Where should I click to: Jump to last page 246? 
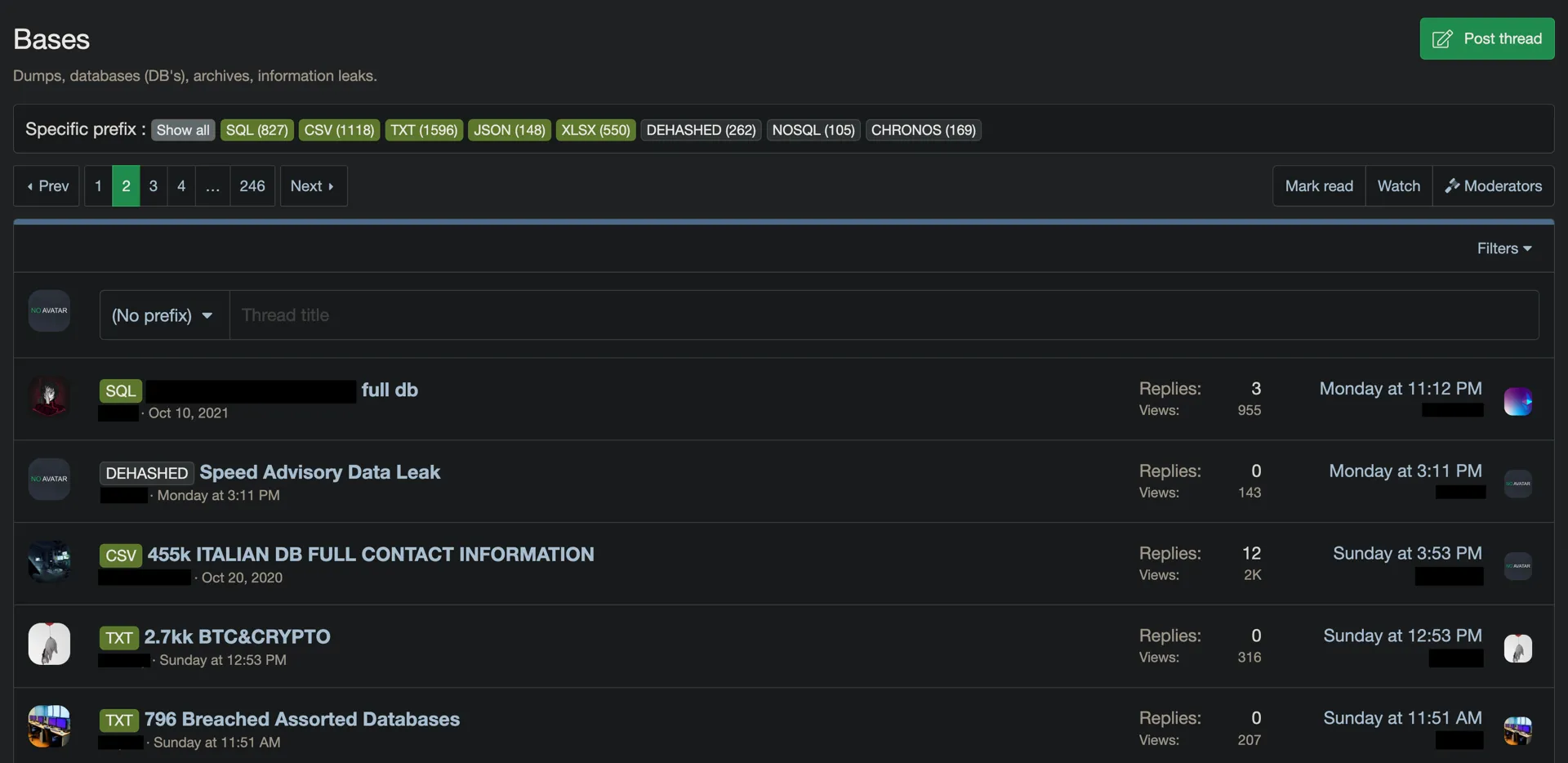point(252,186)
